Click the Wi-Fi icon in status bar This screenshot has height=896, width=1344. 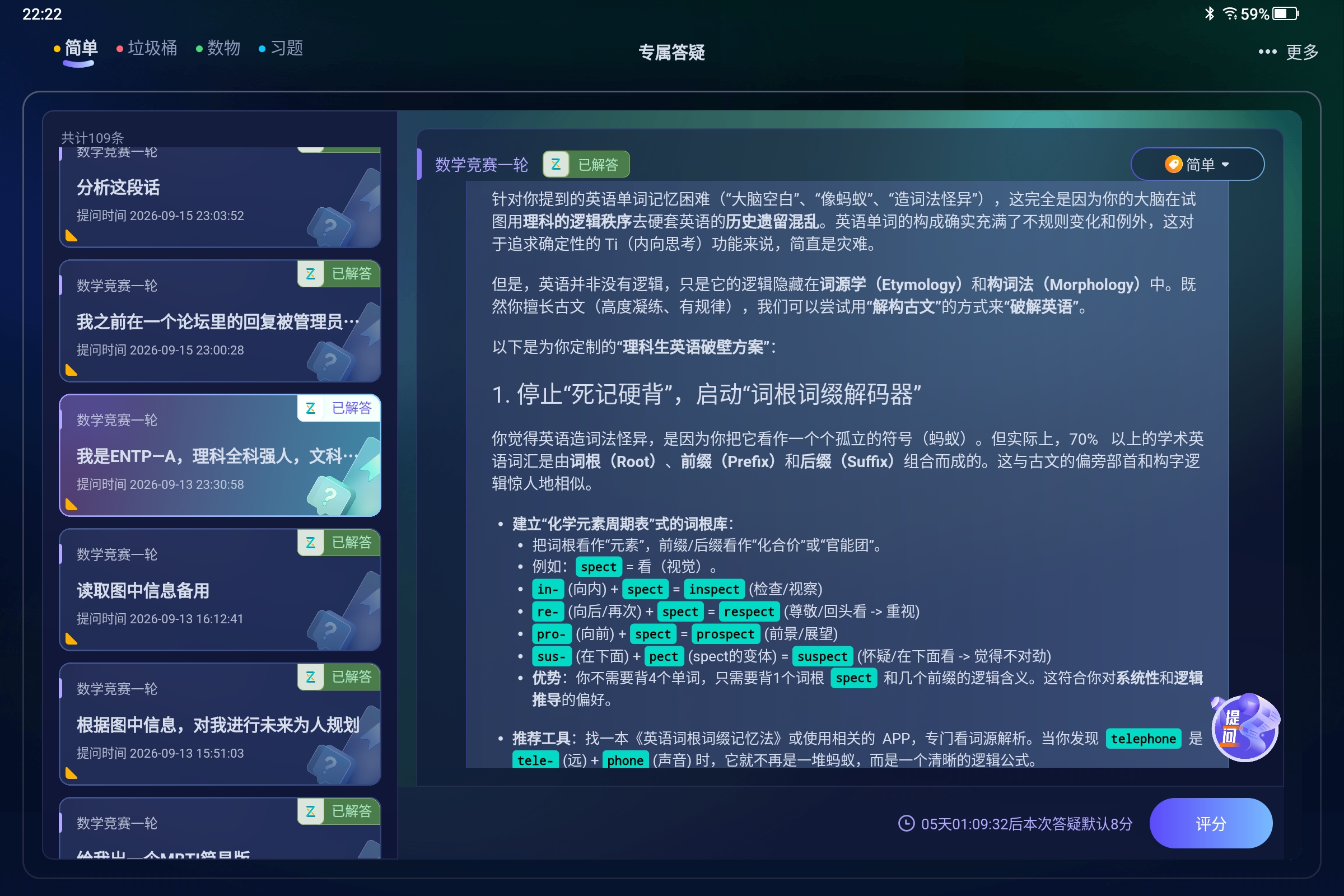(x=1230, y=13)
